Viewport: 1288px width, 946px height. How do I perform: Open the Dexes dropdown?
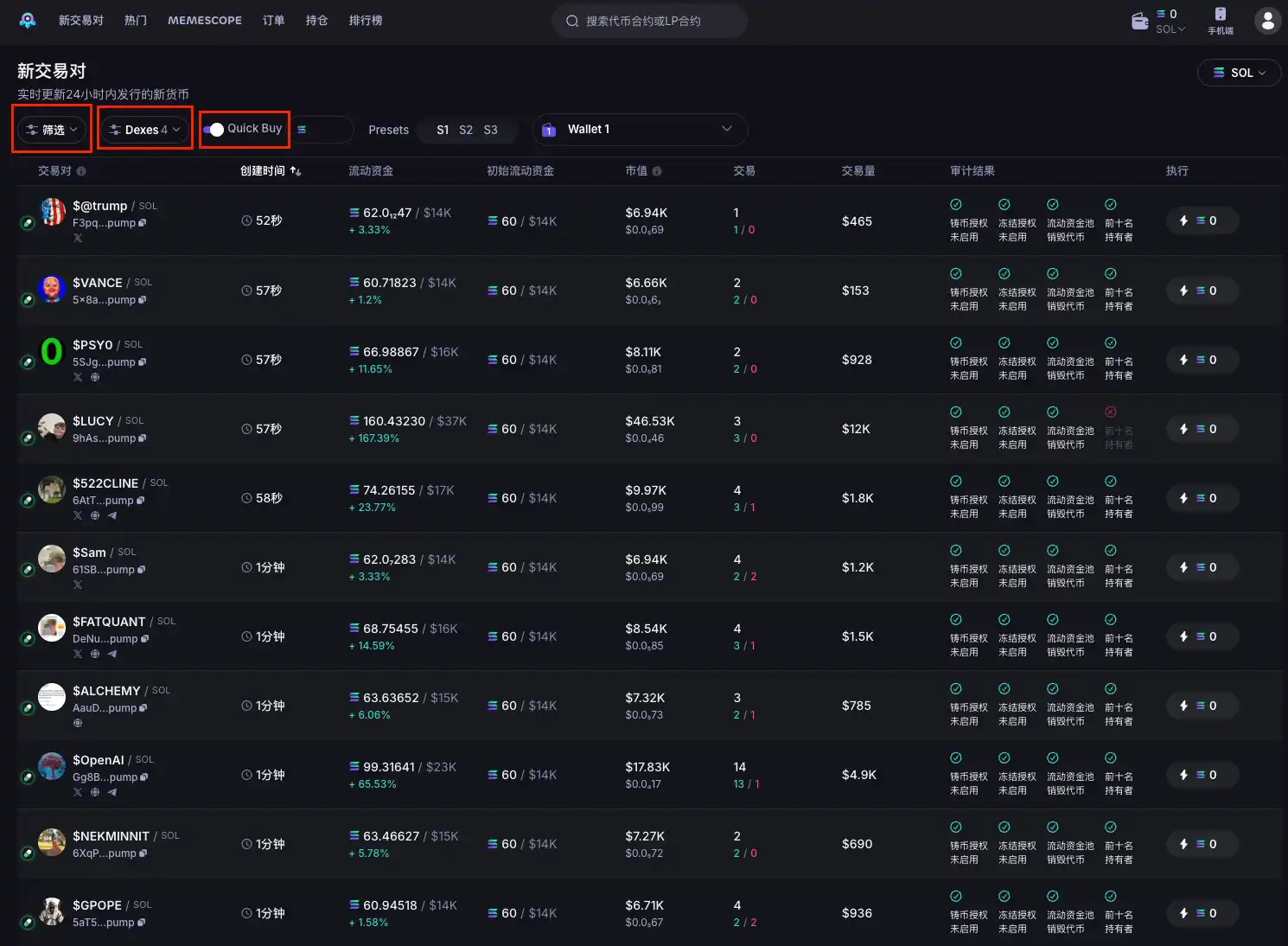tap(145, 130)
